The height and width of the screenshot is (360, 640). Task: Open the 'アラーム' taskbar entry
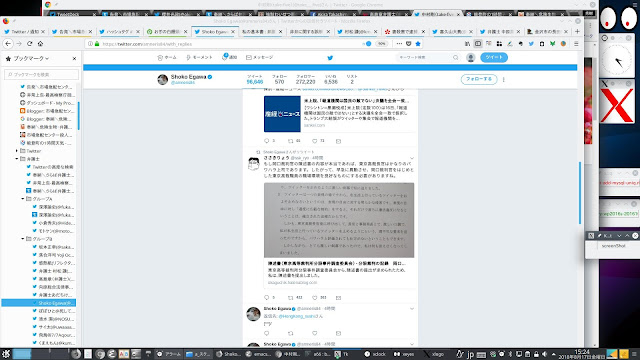(169, 354)
